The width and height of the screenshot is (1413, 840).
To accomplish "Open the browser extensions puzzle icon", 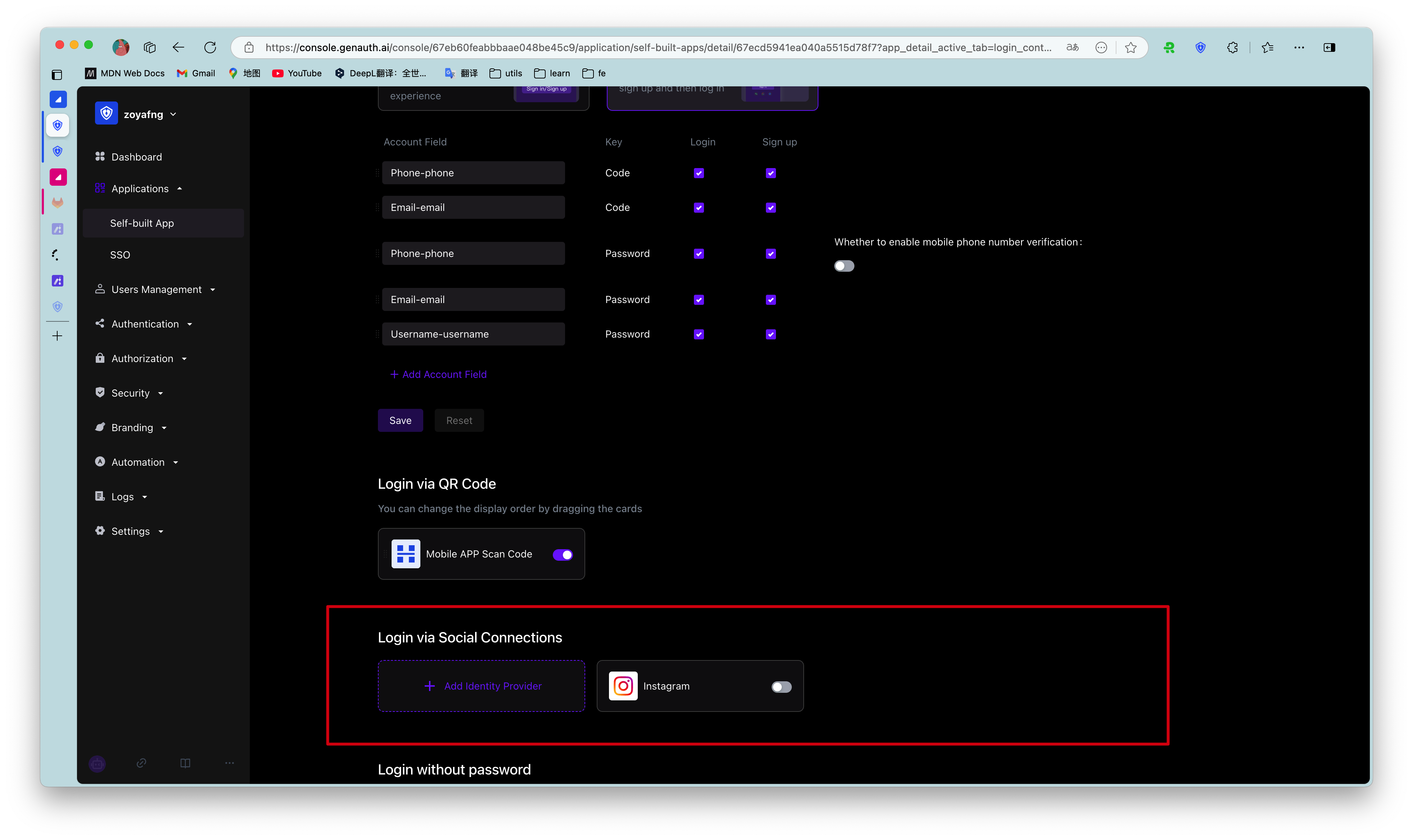I will 1232,48.
